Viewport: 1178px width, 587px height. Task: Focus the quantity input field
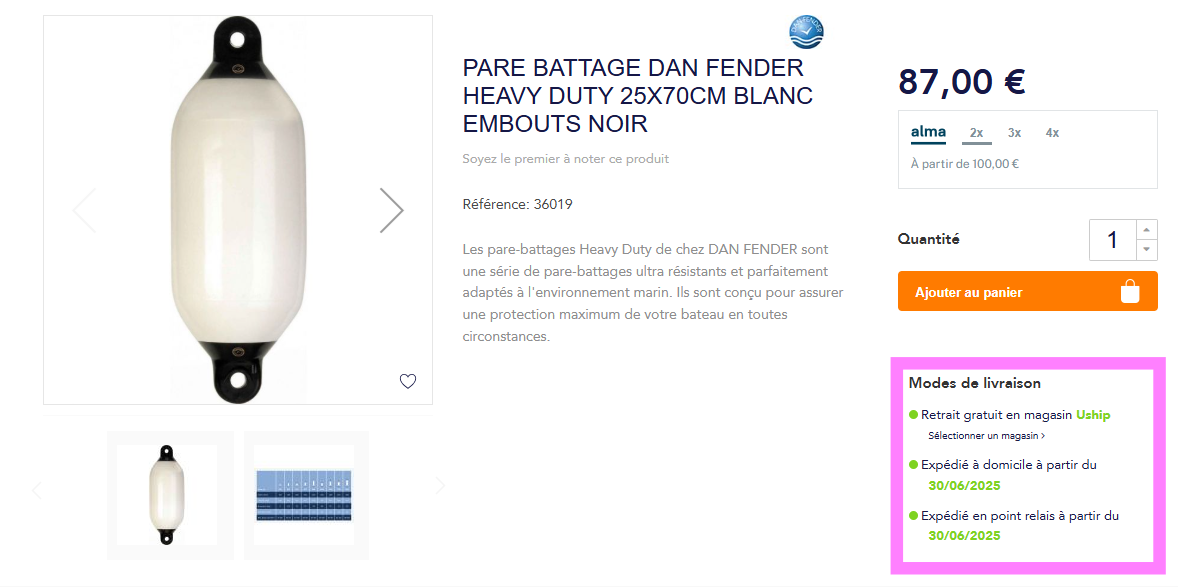(1113, 240)
